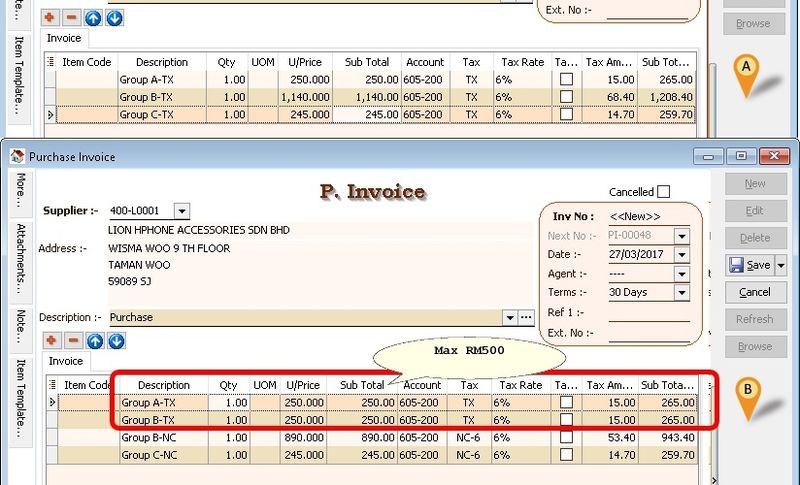Screen dimensions: 800x485
Task: Toggle tax inclusive checkbox for Group B-NC row
Action: pyautogui.click(x=567, y=438)
